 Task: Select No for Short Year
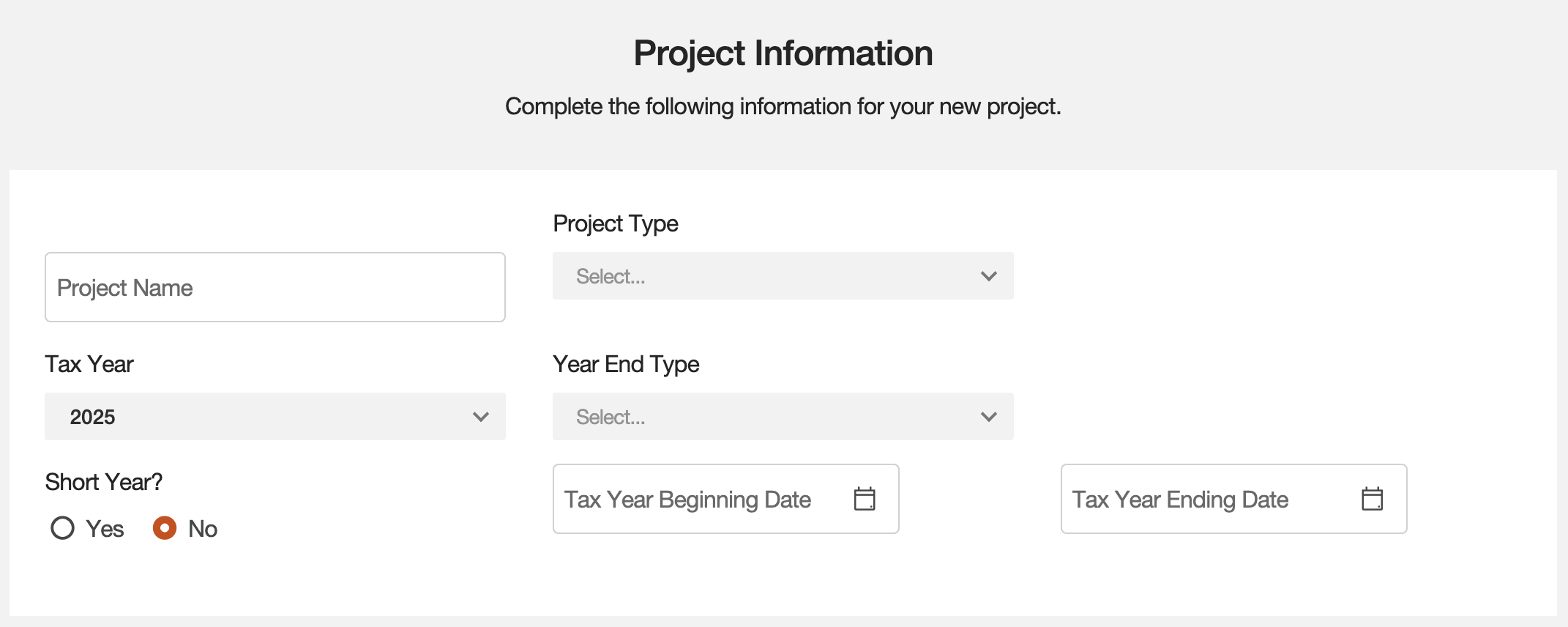tap(165, 528)
